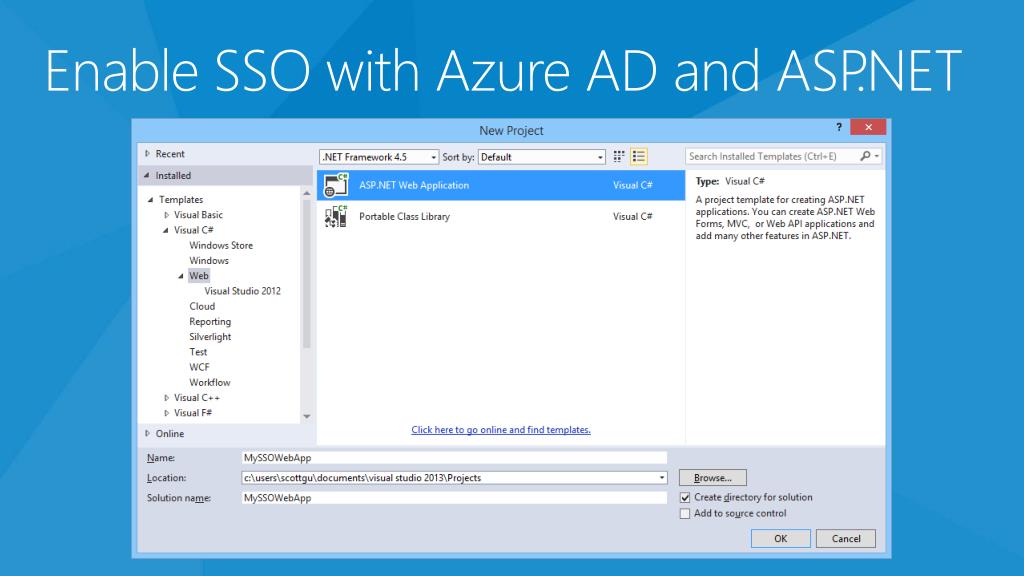The height and width of the screenshot is (576, 1024).
Task: Expand the Visual F# node
Action: click(x=167, y=413)
